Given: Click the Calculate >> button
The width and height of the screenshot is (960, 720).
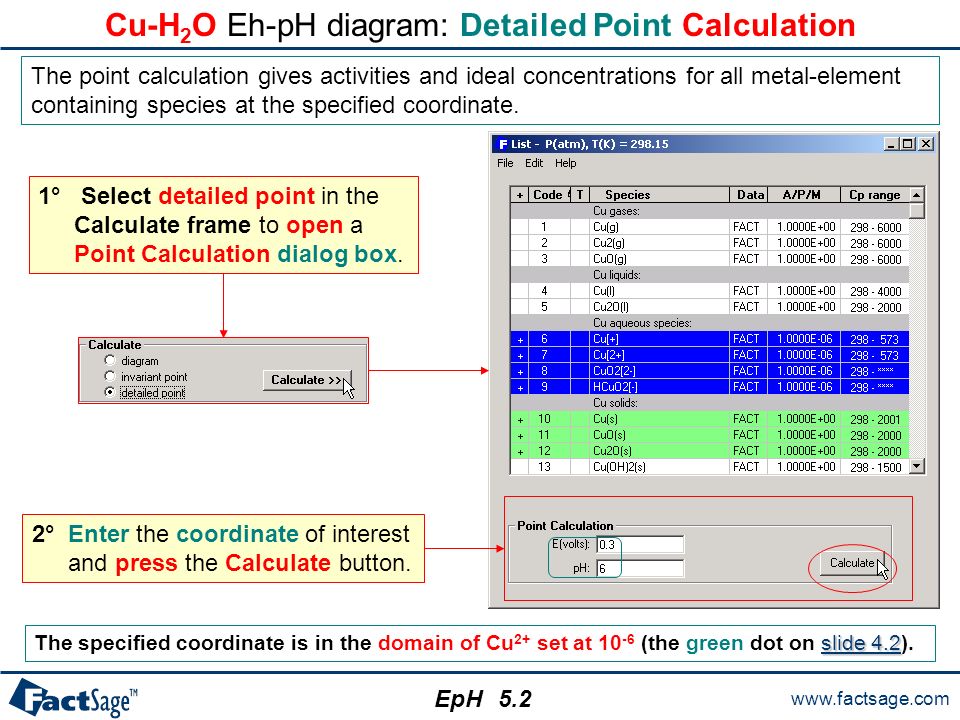Looking at the screenshot, I should click(x=307, y=380).
